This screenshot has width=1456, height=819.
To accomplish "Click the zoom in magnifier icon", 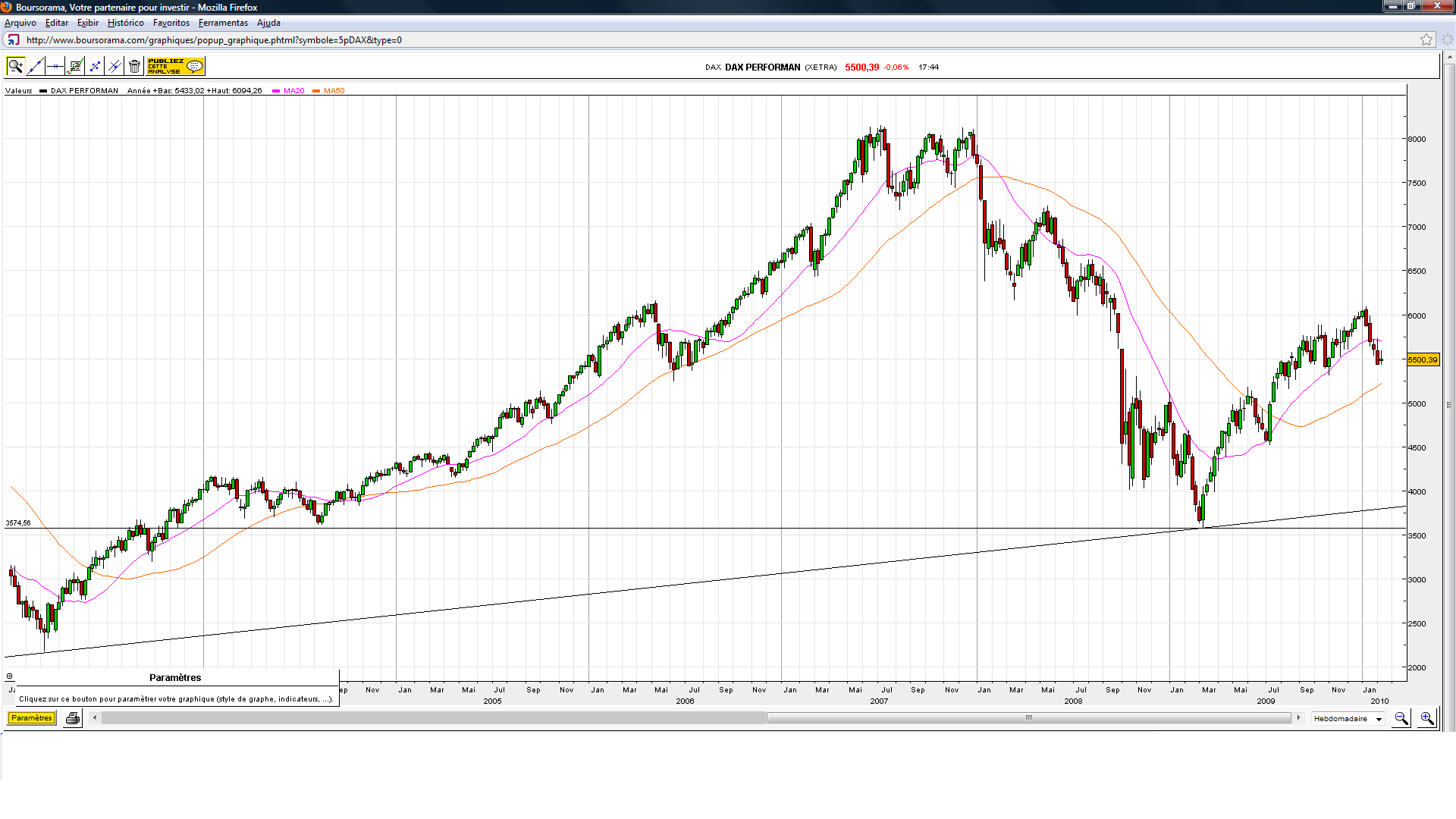I will [1427, 718].
